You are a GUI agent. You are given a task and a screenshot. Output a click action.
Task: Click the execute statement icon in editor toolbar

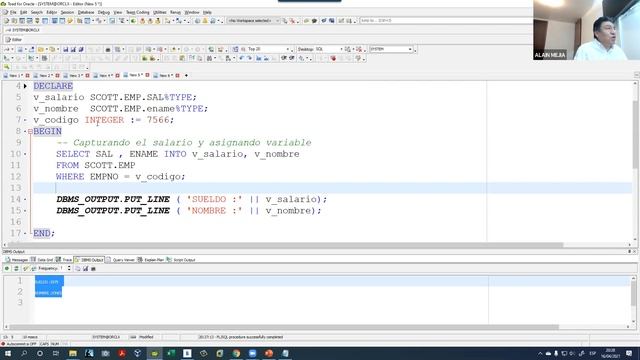click(x=7, y=58)
